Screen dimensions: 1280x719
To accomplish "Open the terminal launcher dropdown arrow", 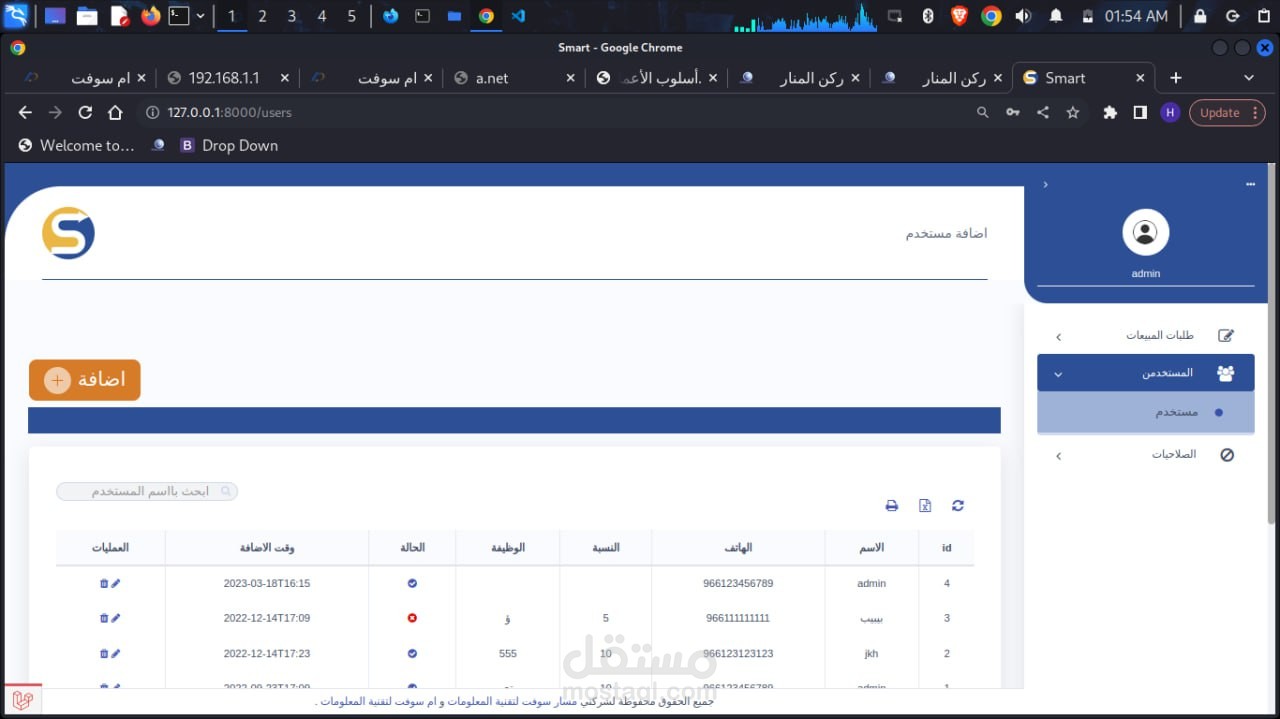I will (201, 16).
